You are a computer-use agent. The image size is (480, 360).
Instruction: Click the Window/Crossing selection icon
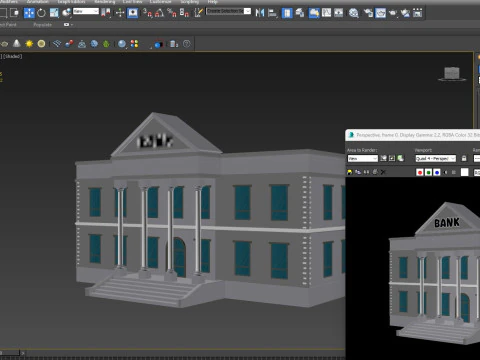[x=15, y=13]
